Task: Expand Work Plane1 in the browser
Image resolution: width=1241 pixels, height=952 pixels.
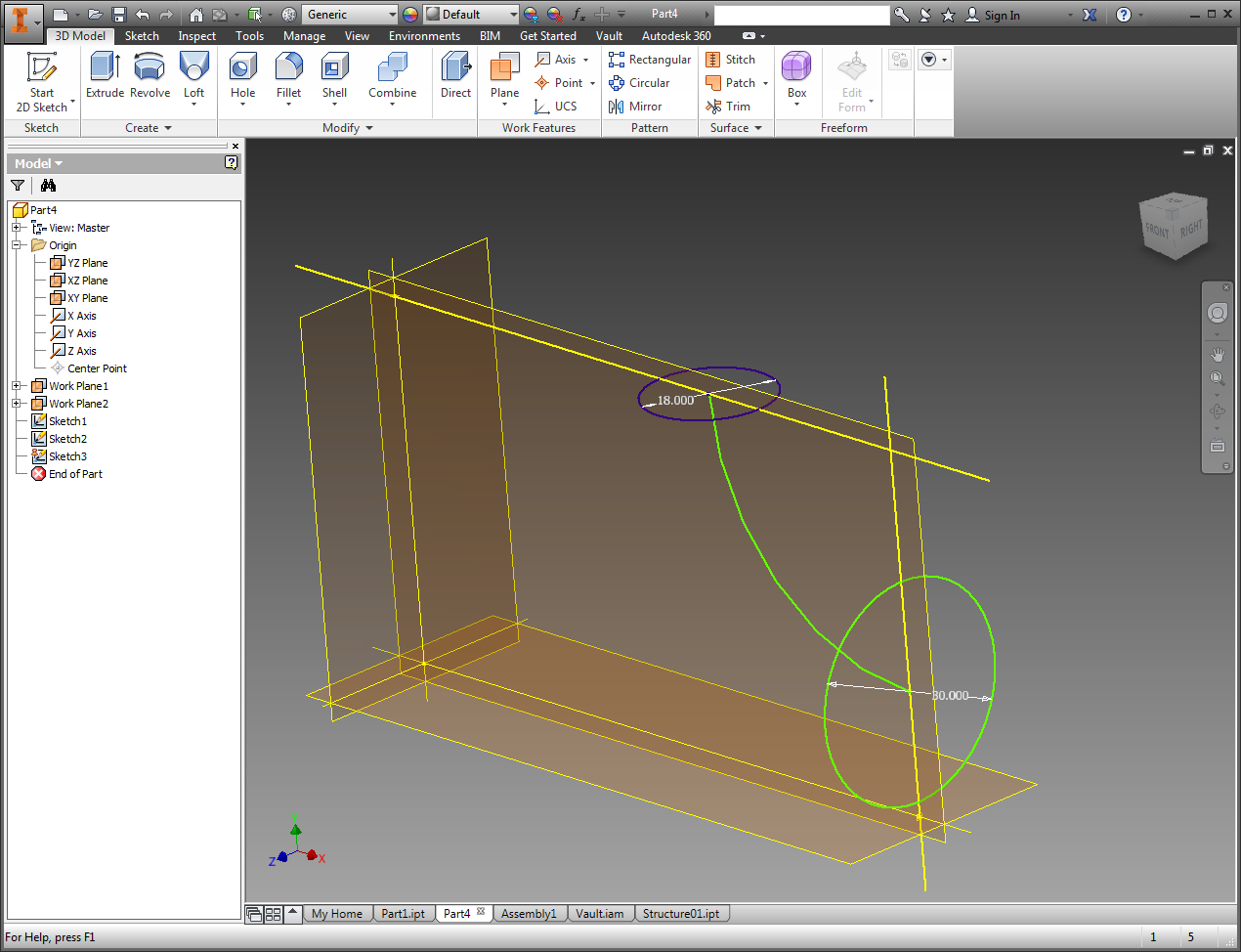Action: pyautogui.click(x=16, y=385)
